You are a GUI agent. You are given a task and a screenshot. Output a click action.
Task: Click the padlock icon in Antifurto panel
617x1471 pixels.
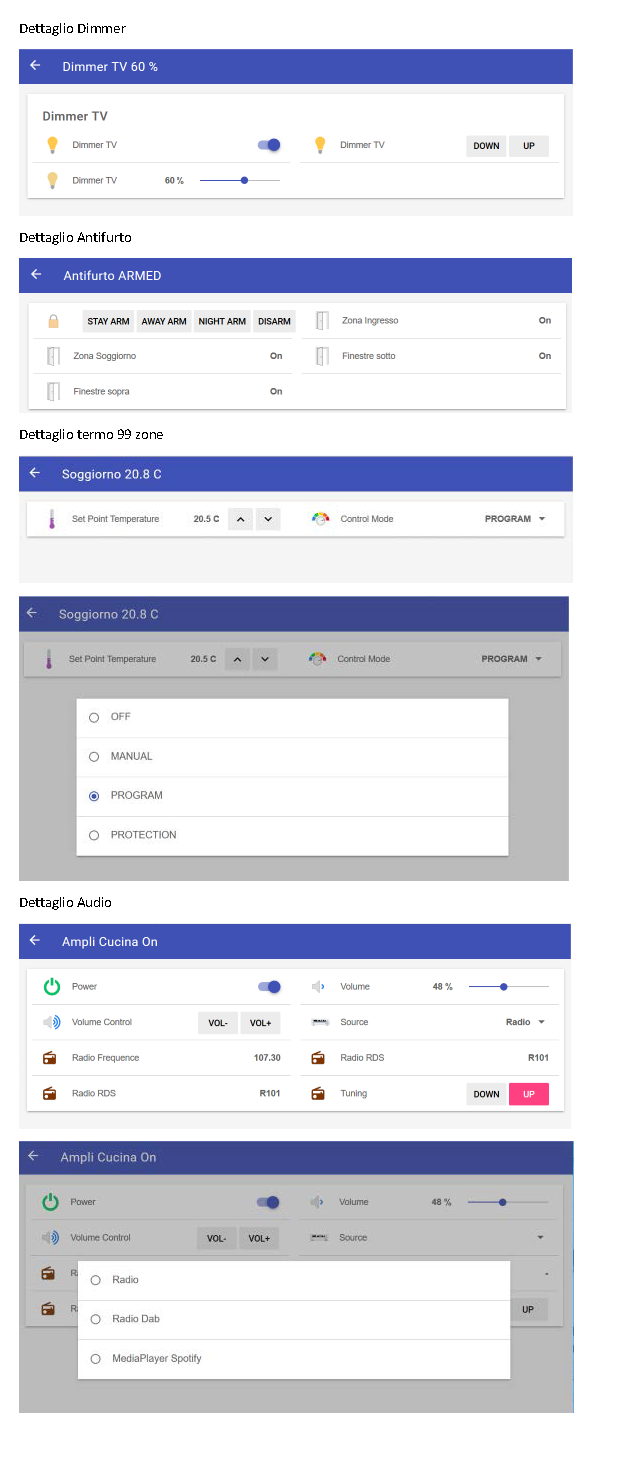click(53, 321)
